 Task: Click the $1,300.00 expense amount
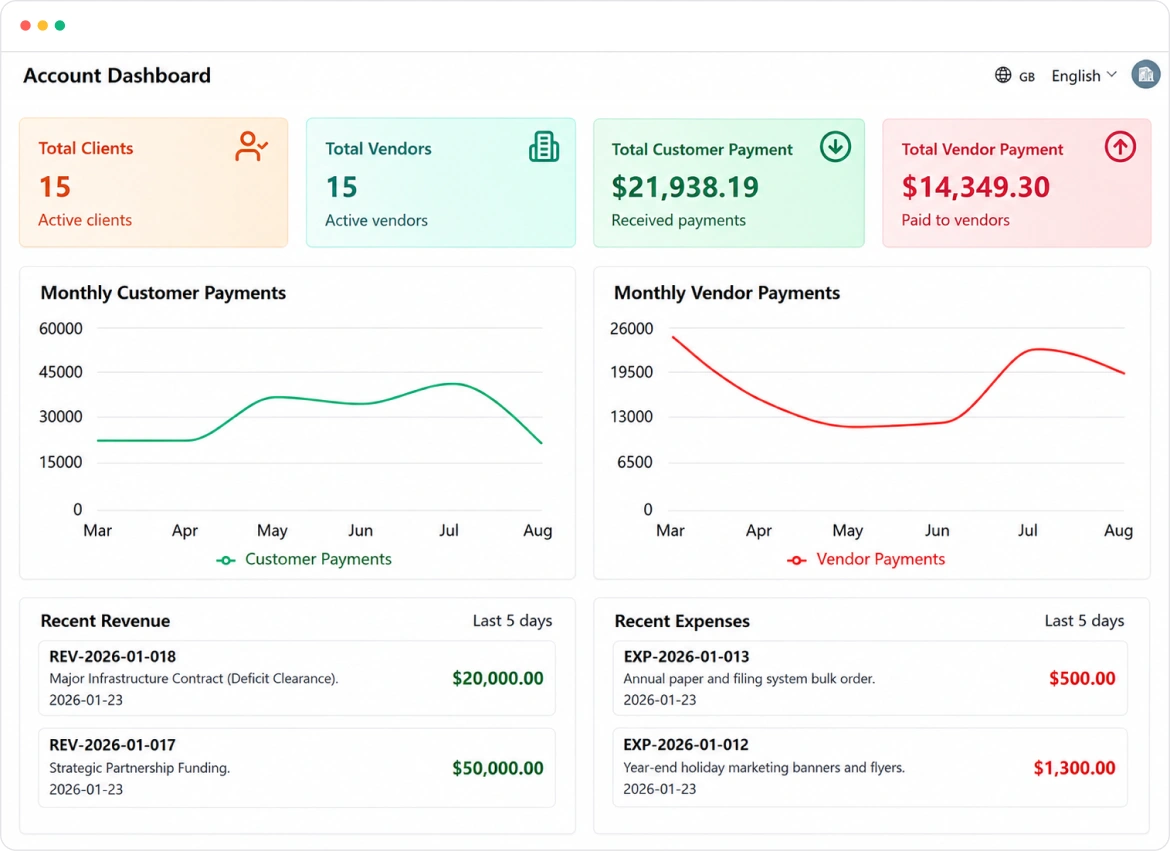click(1074, 768)
